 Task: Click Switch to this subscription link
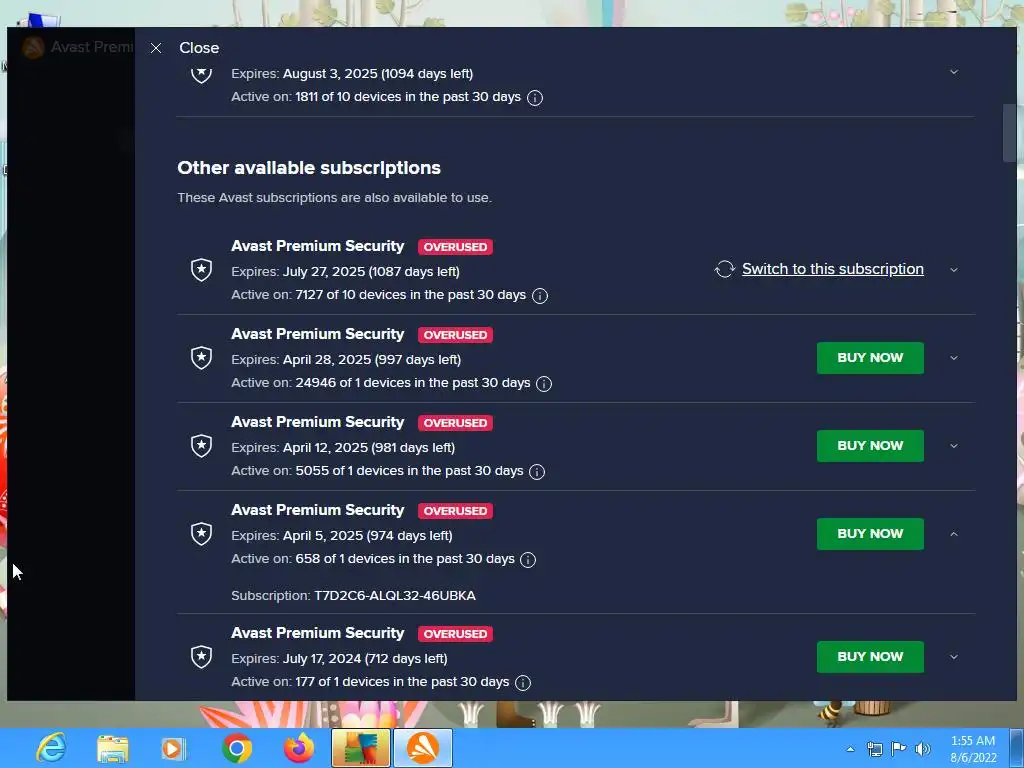(x=833, y=269)
